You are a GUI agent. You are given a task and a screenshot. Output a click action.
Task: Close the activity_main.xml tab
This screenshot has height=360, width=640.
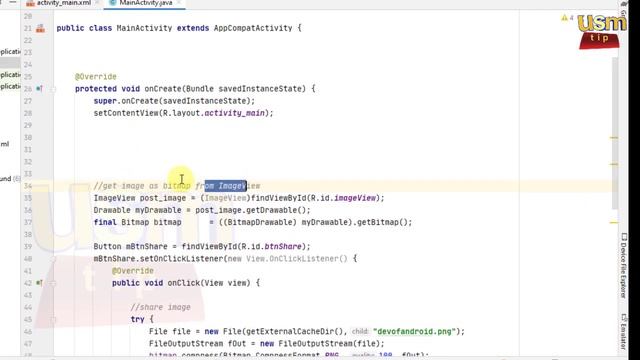pyautogui.click(x=98, y=3)
